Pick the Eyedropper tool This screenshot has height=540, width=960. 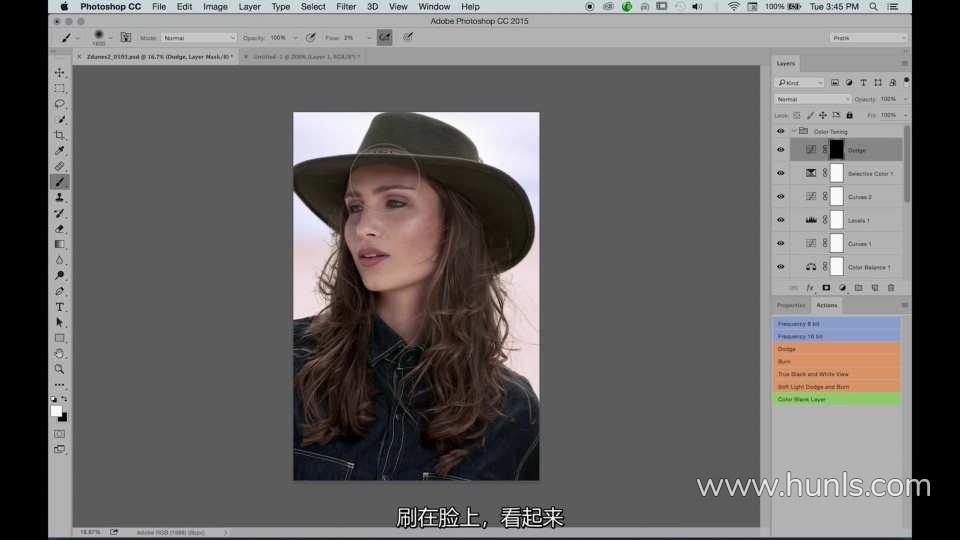point(60,151)
